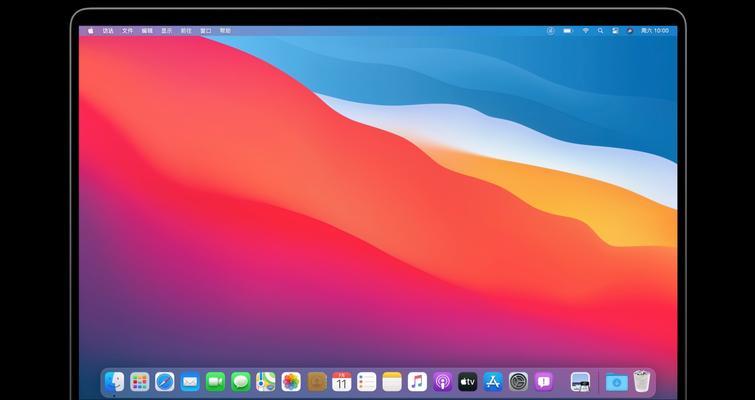The image size is (755, 400).
Task: Open Spotlight search in the menu bar
Action: (x=600, y=30)
